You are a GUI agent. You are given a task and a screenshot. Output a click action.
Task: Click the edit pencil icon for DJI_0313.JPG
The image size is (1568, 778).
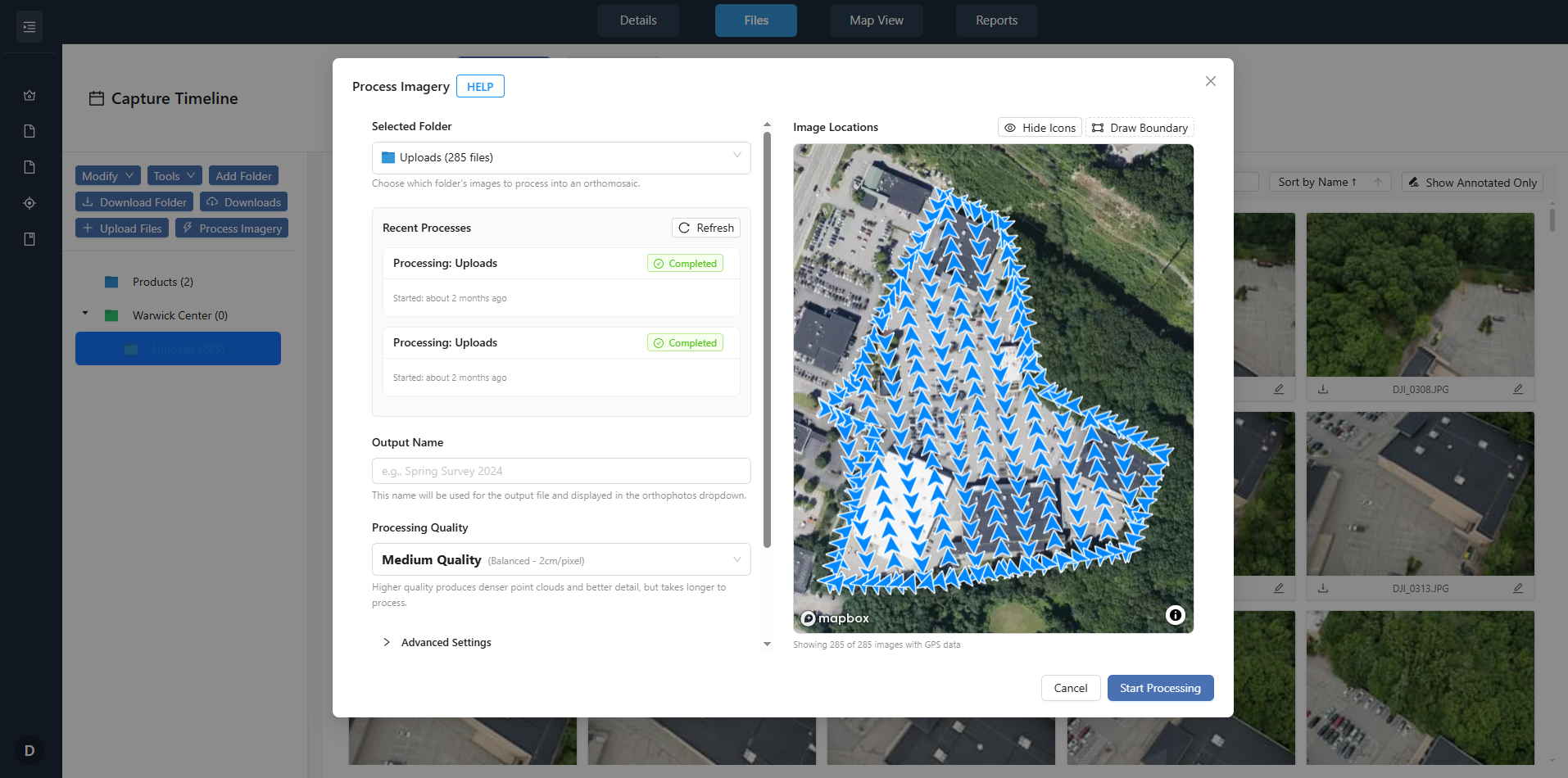click(x=1517, y=589)
